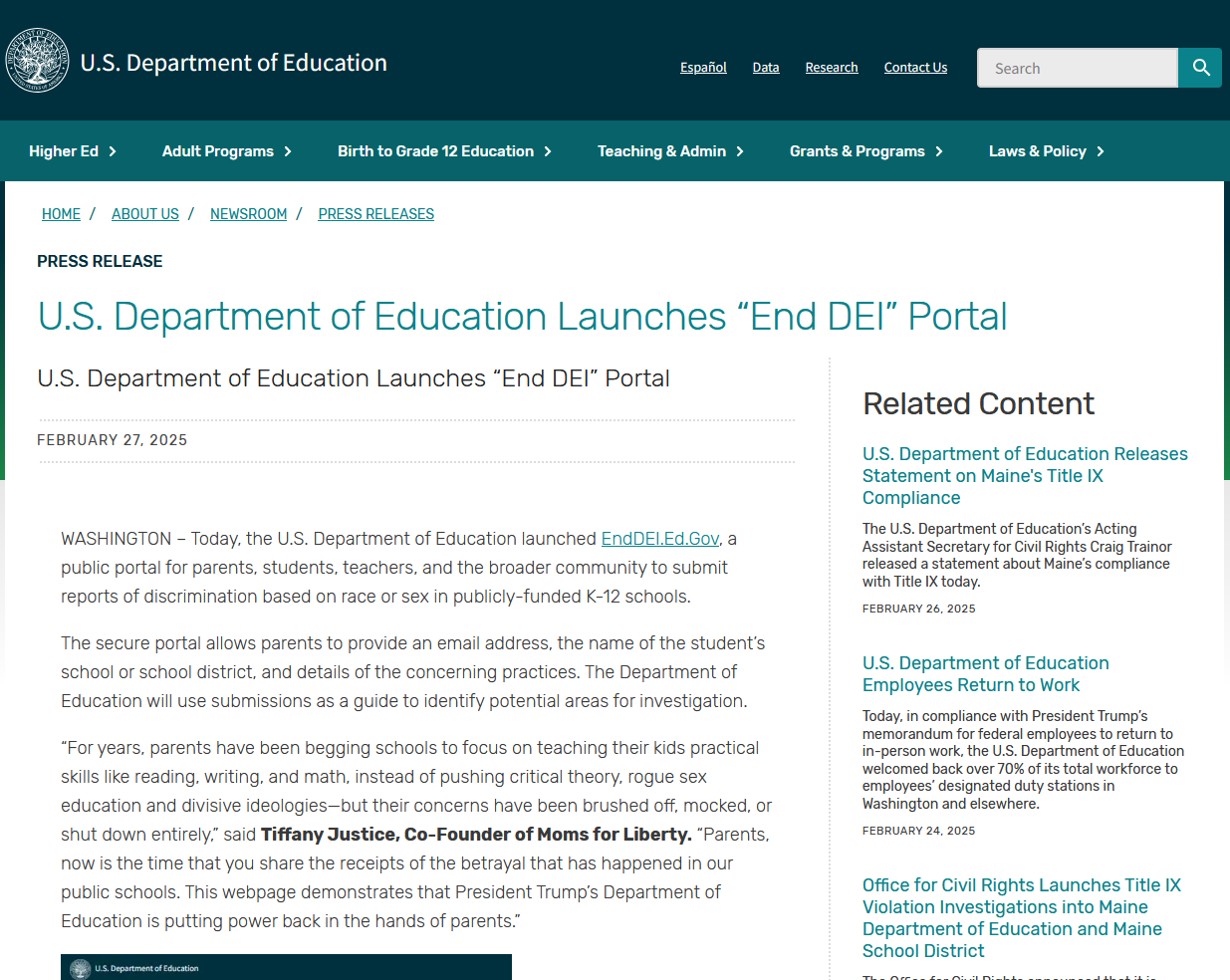Go to NEWSROOM breadcrumb

248,214
